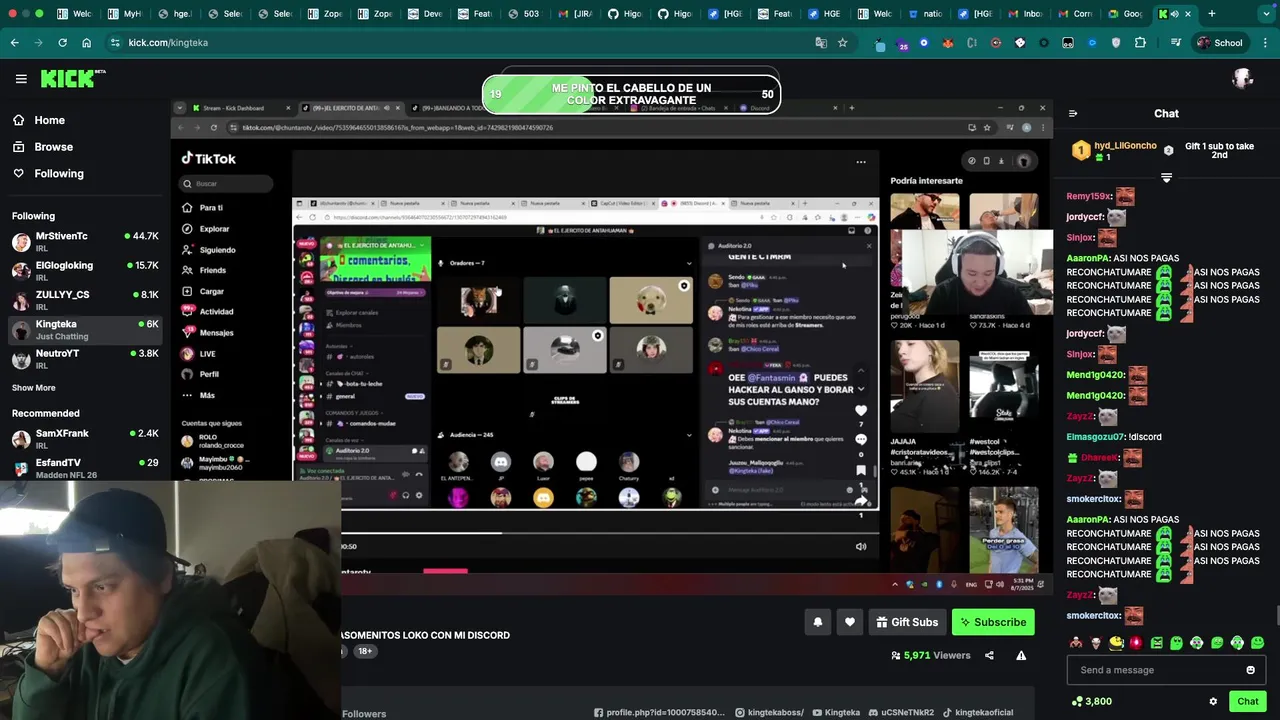The image size is (1280, 720).
Task: Click uCSNeTNkR2 Discord link
Action: [900, 713]
